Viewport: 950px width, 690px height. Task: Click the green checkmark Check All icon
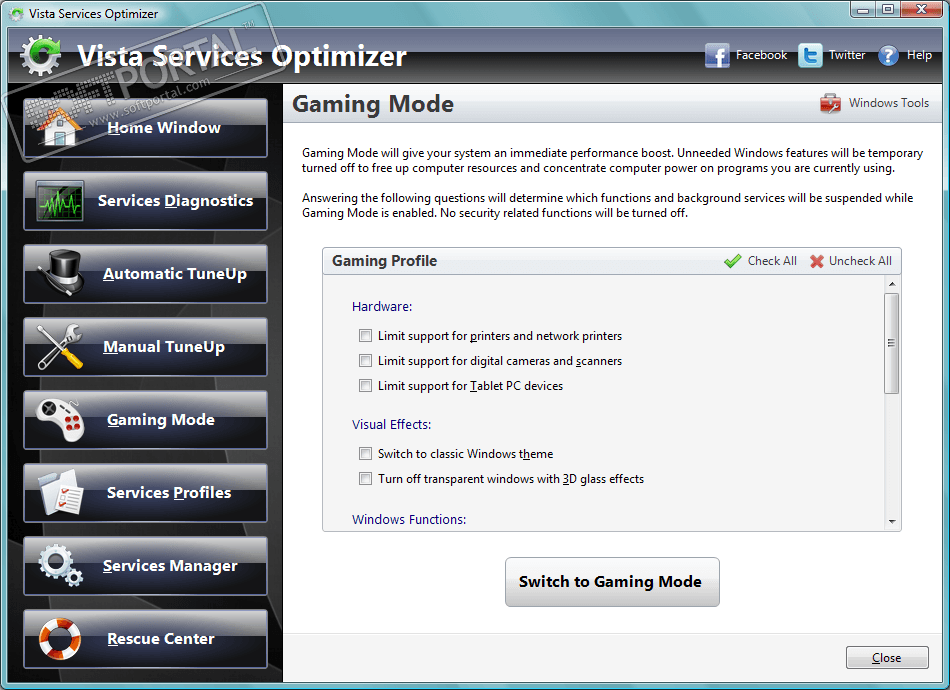(x=732, y=261)
